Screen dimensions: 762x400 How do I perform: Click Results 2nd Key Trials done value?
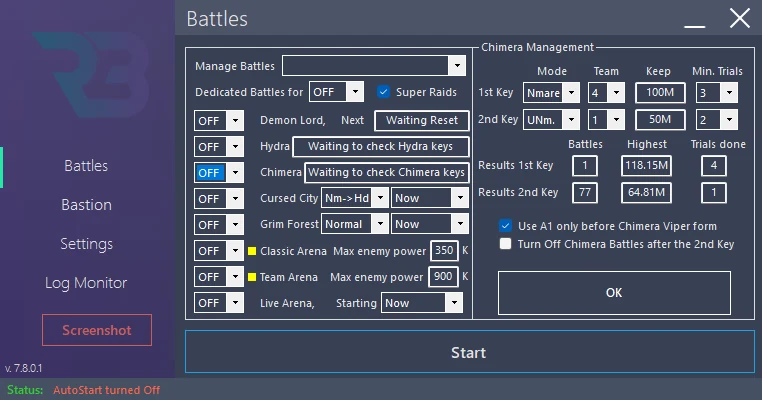714,192
